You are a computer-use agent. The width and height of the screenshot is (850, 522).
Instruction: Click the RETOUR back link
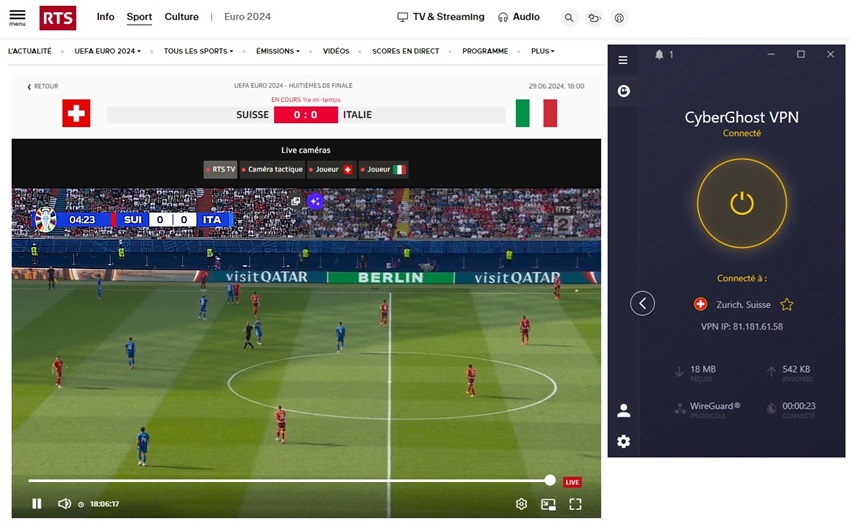click(x=43, y=86)
